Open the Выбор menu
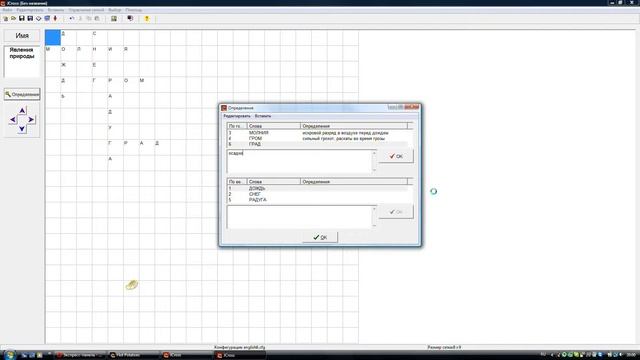 (x=115, y=10)
